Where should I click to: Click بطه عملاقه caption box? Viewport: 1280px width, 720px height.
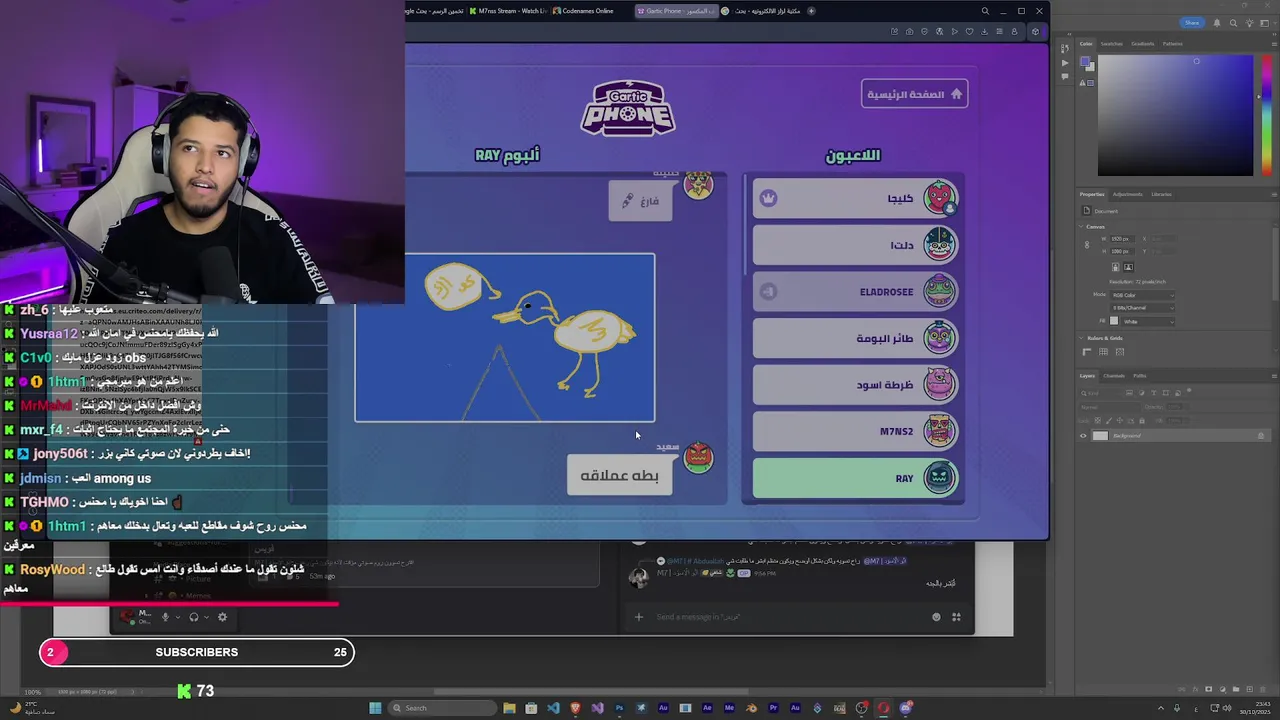(x=619, y=475)
